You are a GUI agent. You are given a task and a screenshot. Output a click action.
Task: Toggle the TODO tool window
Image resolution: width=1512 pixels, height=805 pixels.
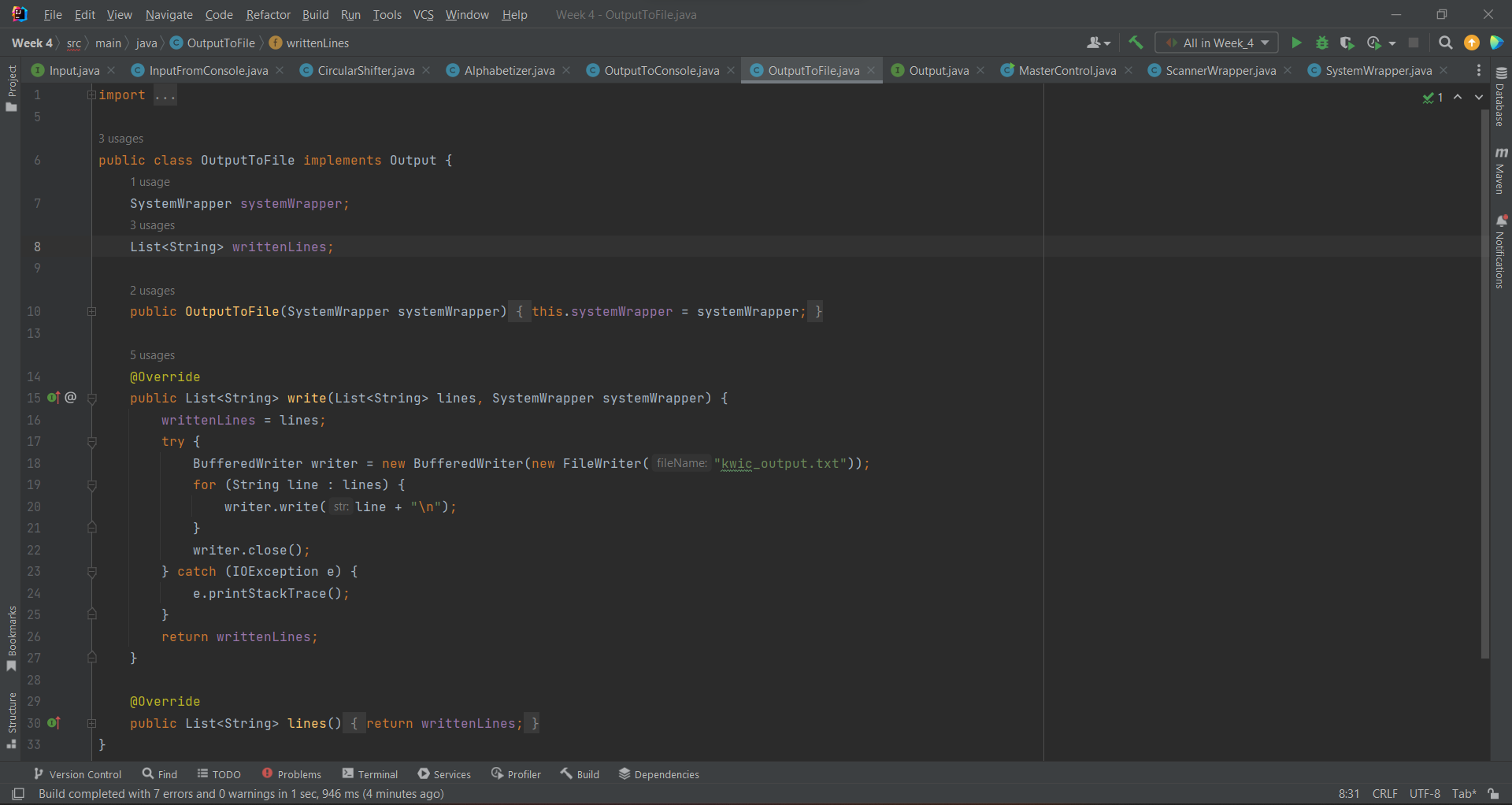219,773
